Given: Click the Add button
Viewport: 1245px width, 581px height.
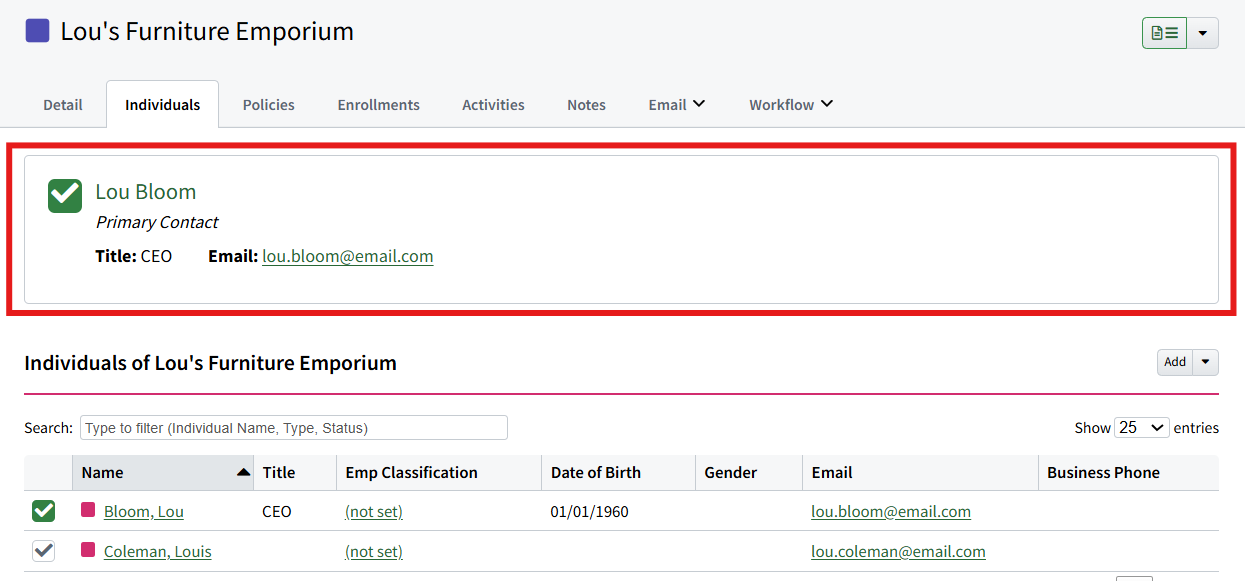Looking at the screenshot, I should tap(1175, 362).
